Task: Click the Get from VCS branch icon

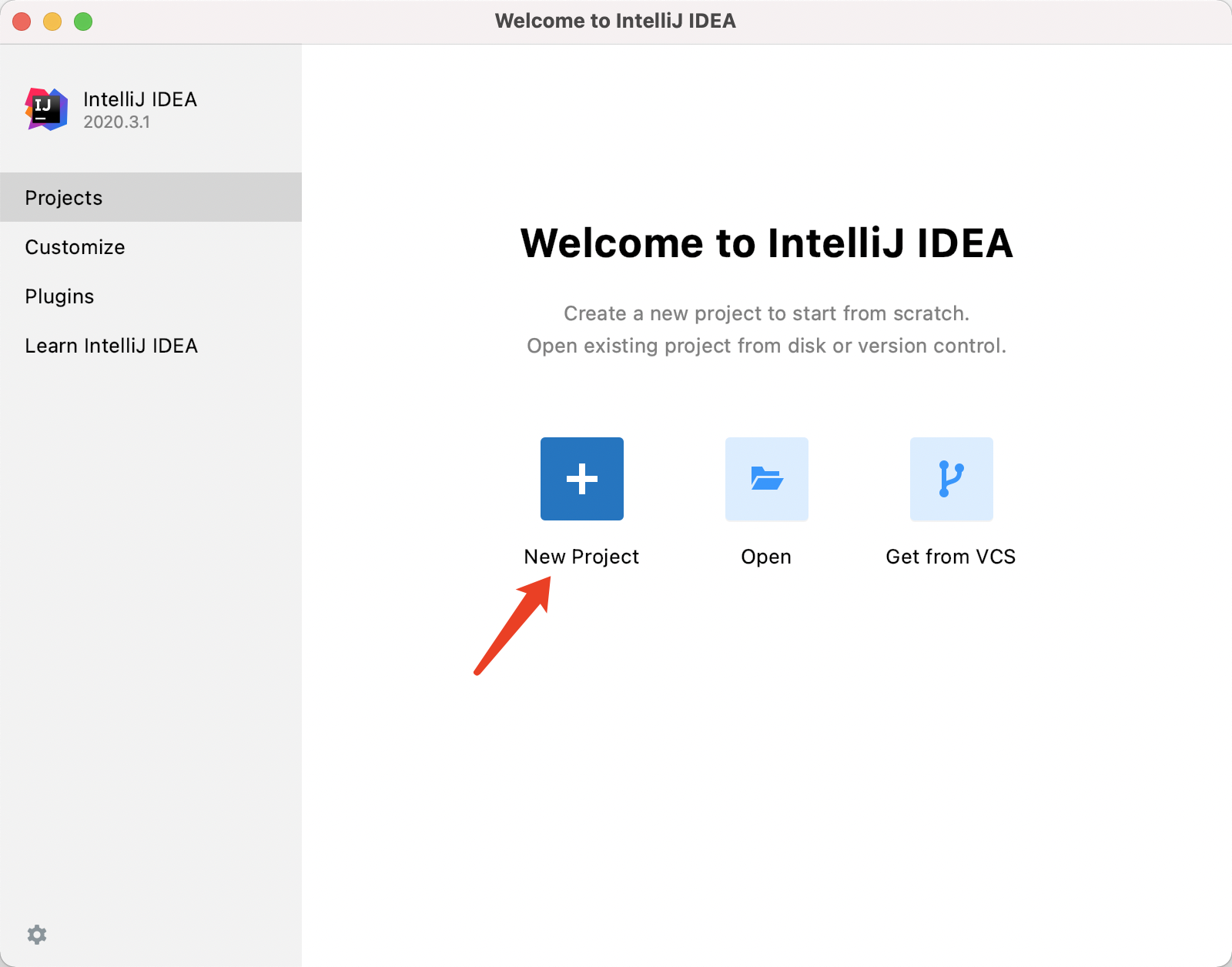Action: (x=952, y=479)
